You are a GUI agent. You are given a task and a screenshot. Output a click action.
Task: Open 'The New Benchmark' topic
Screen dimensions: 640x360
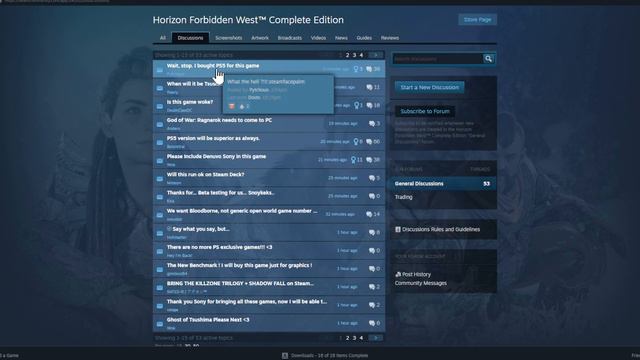click(239, 265)
